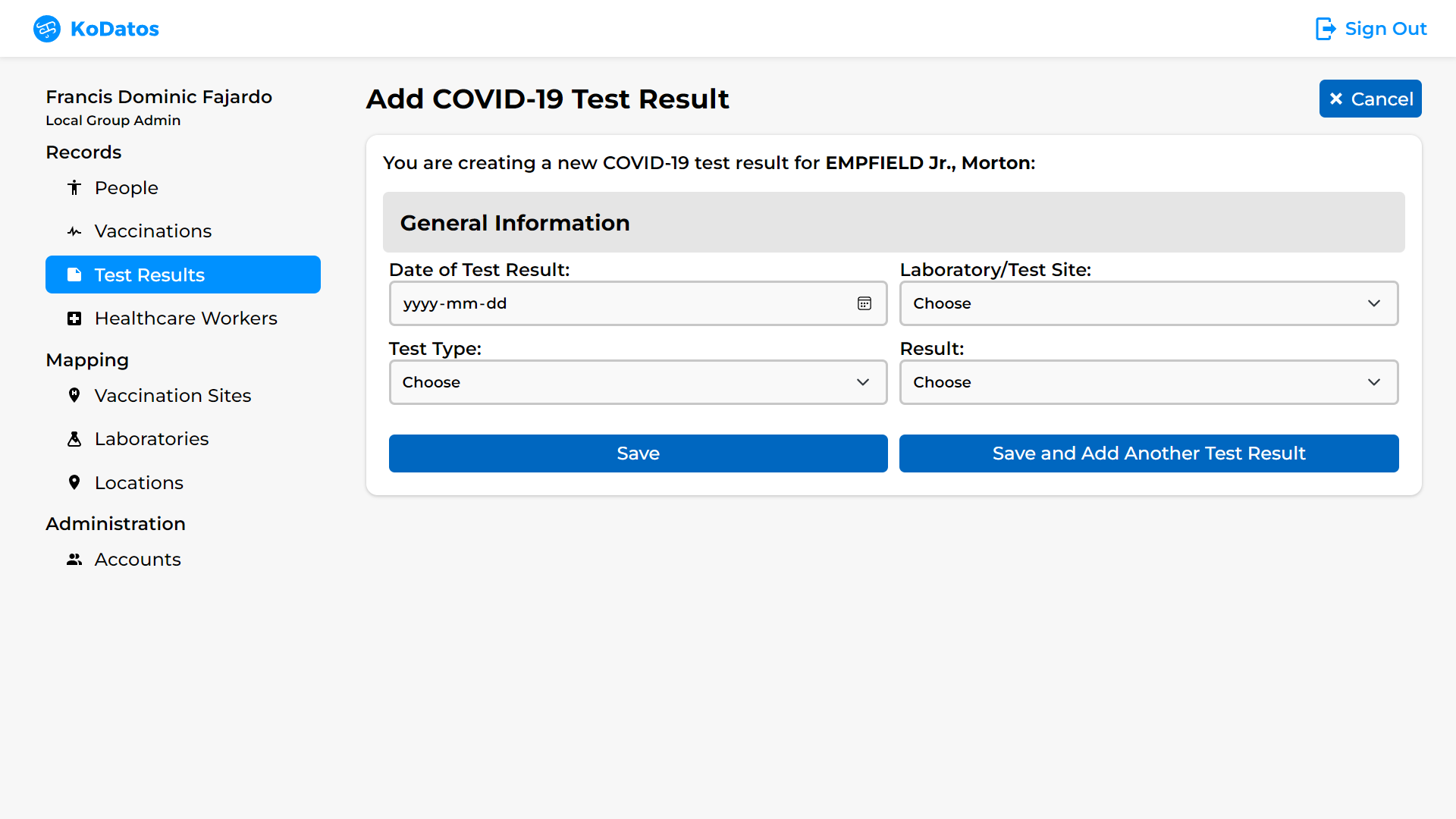Screen dimensions: 1456x819
Task: Open the calendar picker icon in date field
Action: pyautogui.click(x=864, y=303)
